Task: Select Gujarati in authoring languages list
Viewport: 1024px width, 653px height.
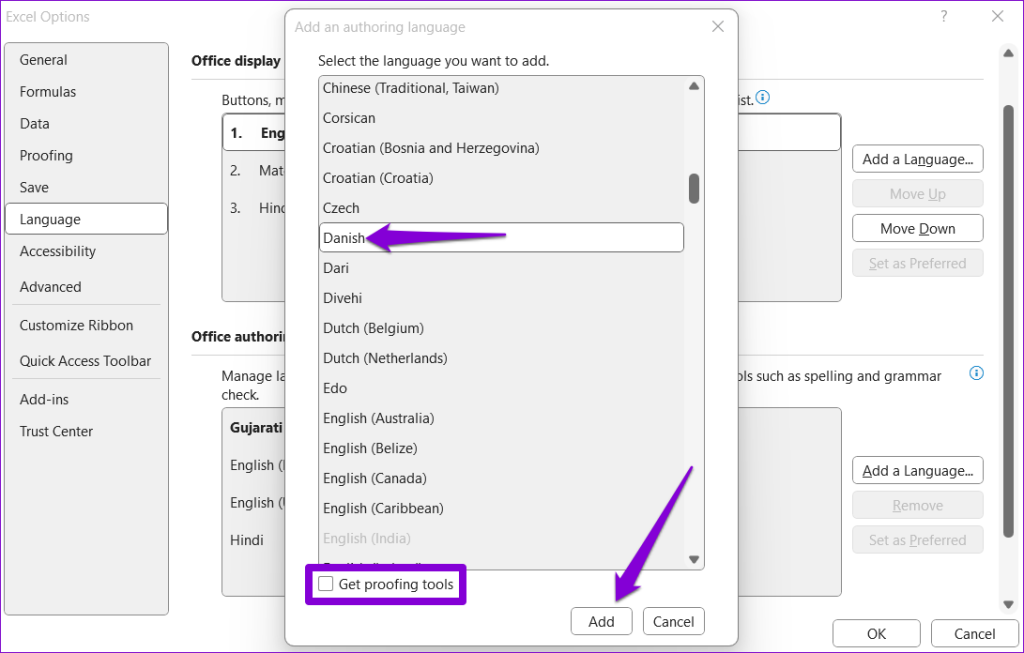Action: (x=255, y=428)
